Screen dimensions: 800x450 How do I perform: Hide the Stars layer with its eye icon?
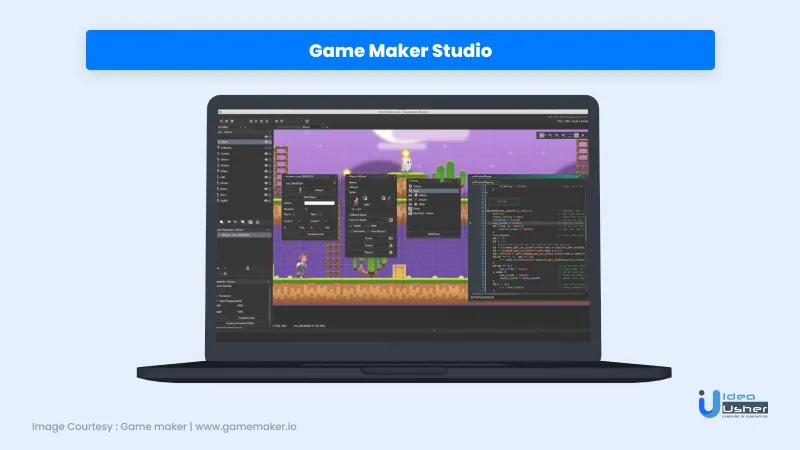[266, 195]
